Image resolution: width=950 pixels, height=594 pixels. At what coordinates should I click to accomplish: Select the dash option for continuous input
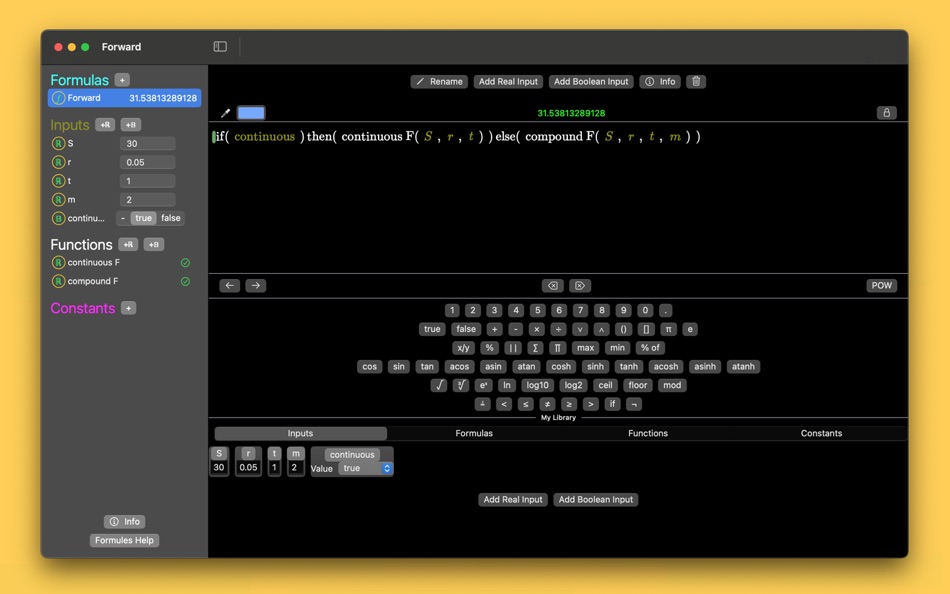click(x=123, y=218)
